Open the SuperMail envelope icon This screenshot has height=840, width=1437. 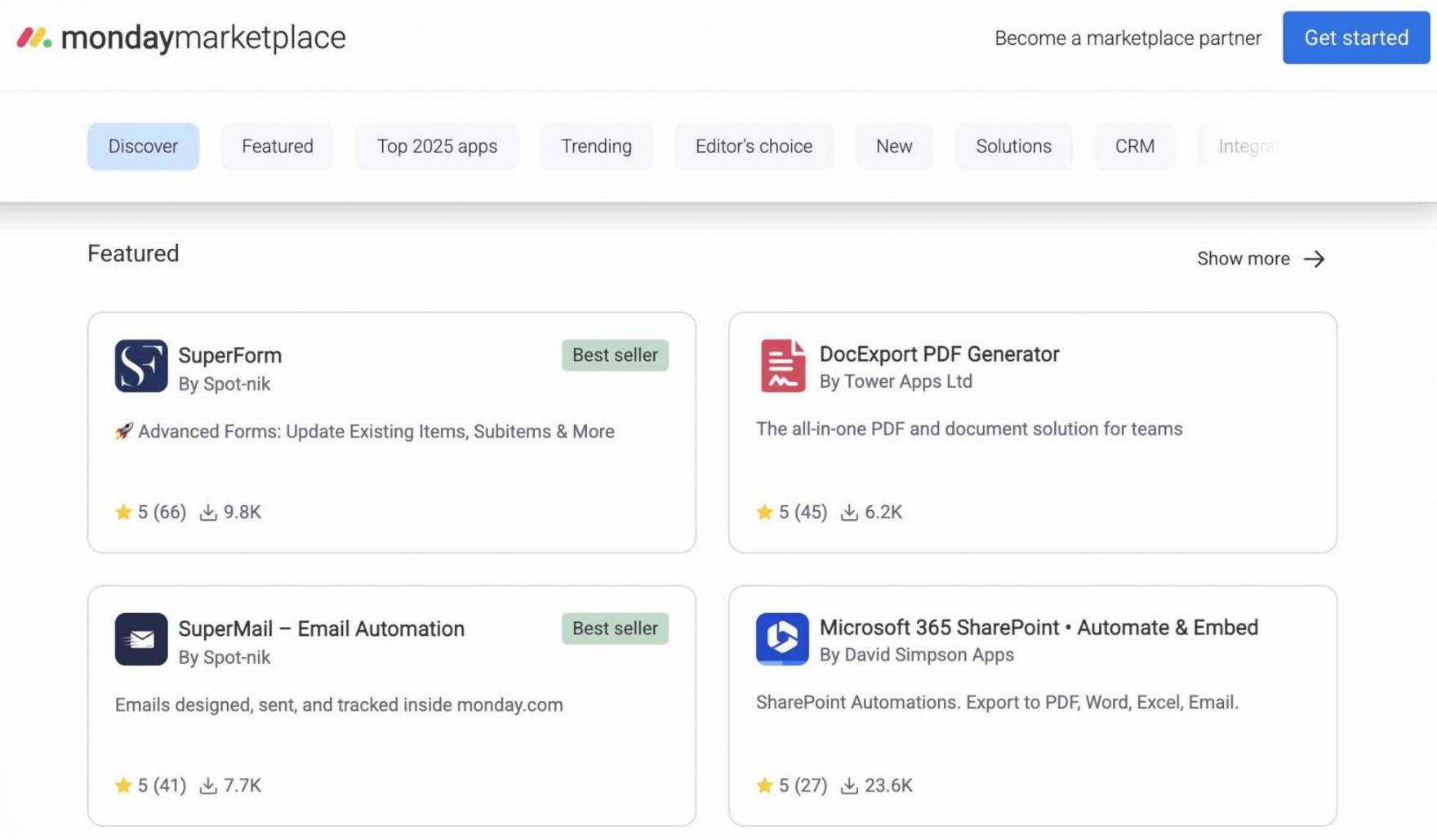pos(141,639)
